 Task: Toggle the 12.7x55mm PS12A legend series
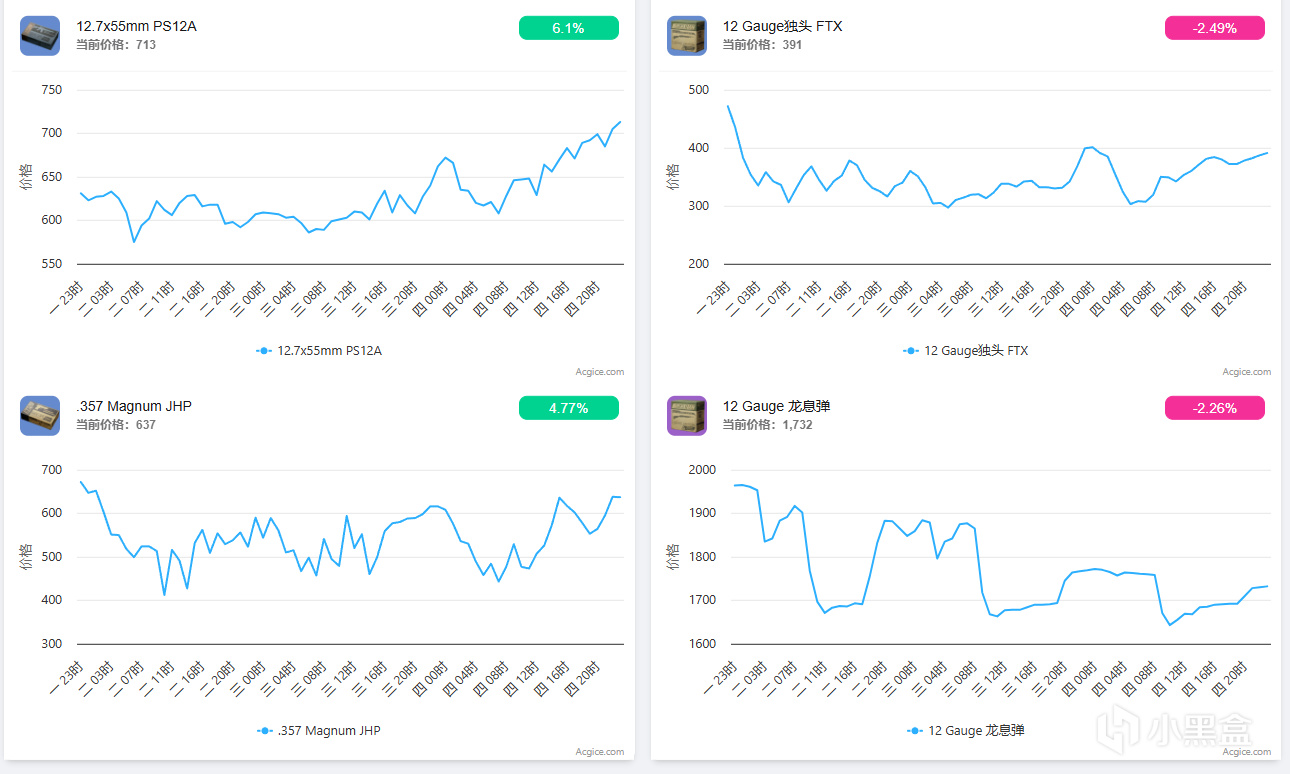(319, 351)
